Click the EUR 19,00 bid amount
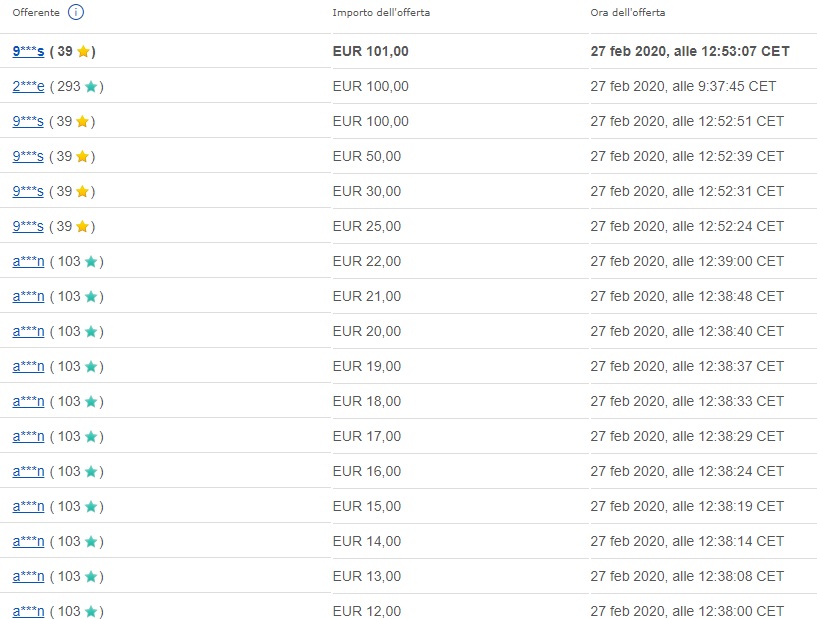The height and width of the screenshot is (619, 817). tap(366, 366)
